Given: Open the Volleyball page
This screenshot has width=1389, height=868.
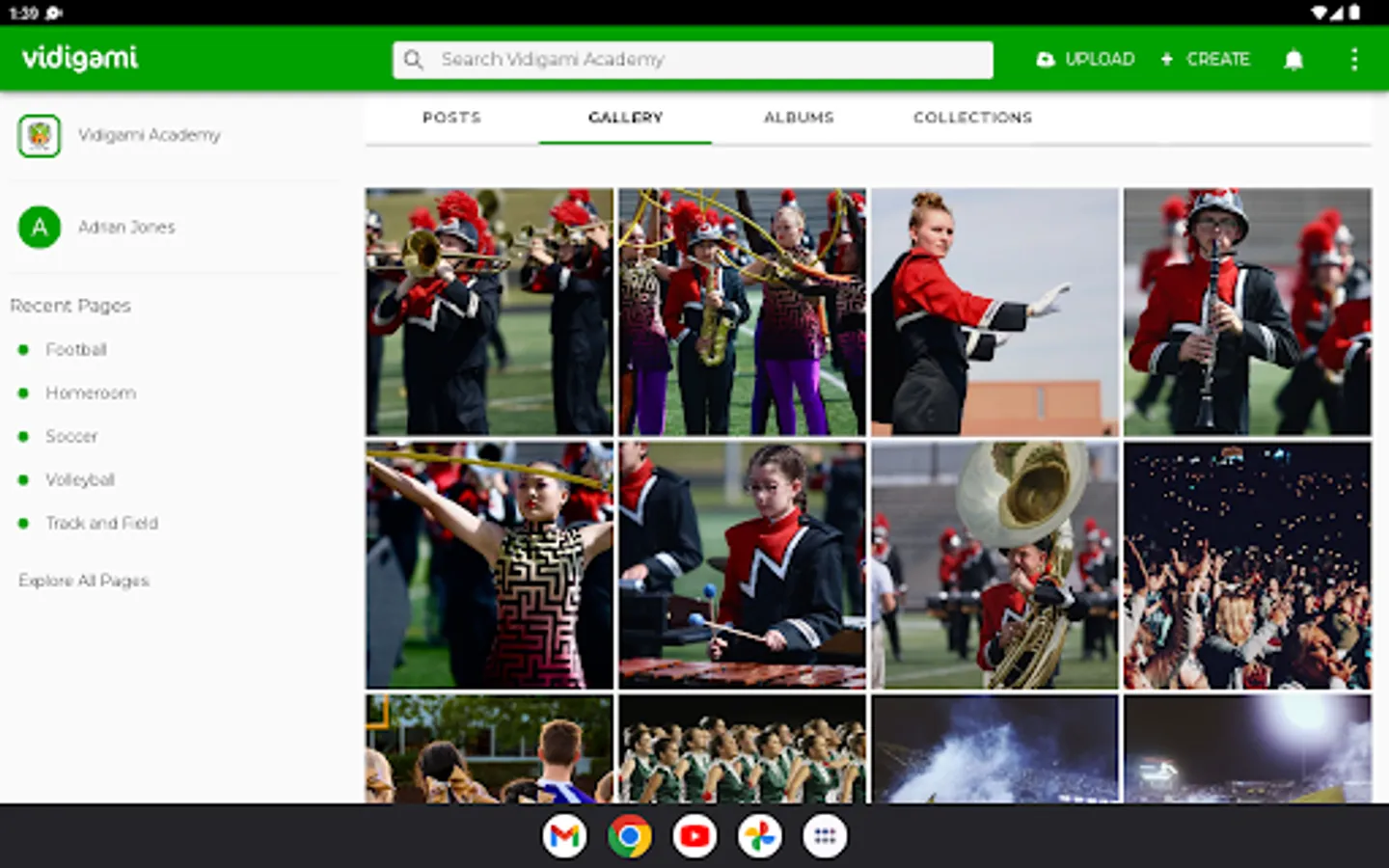Looking at the screenshot, I should pos(80,479).
